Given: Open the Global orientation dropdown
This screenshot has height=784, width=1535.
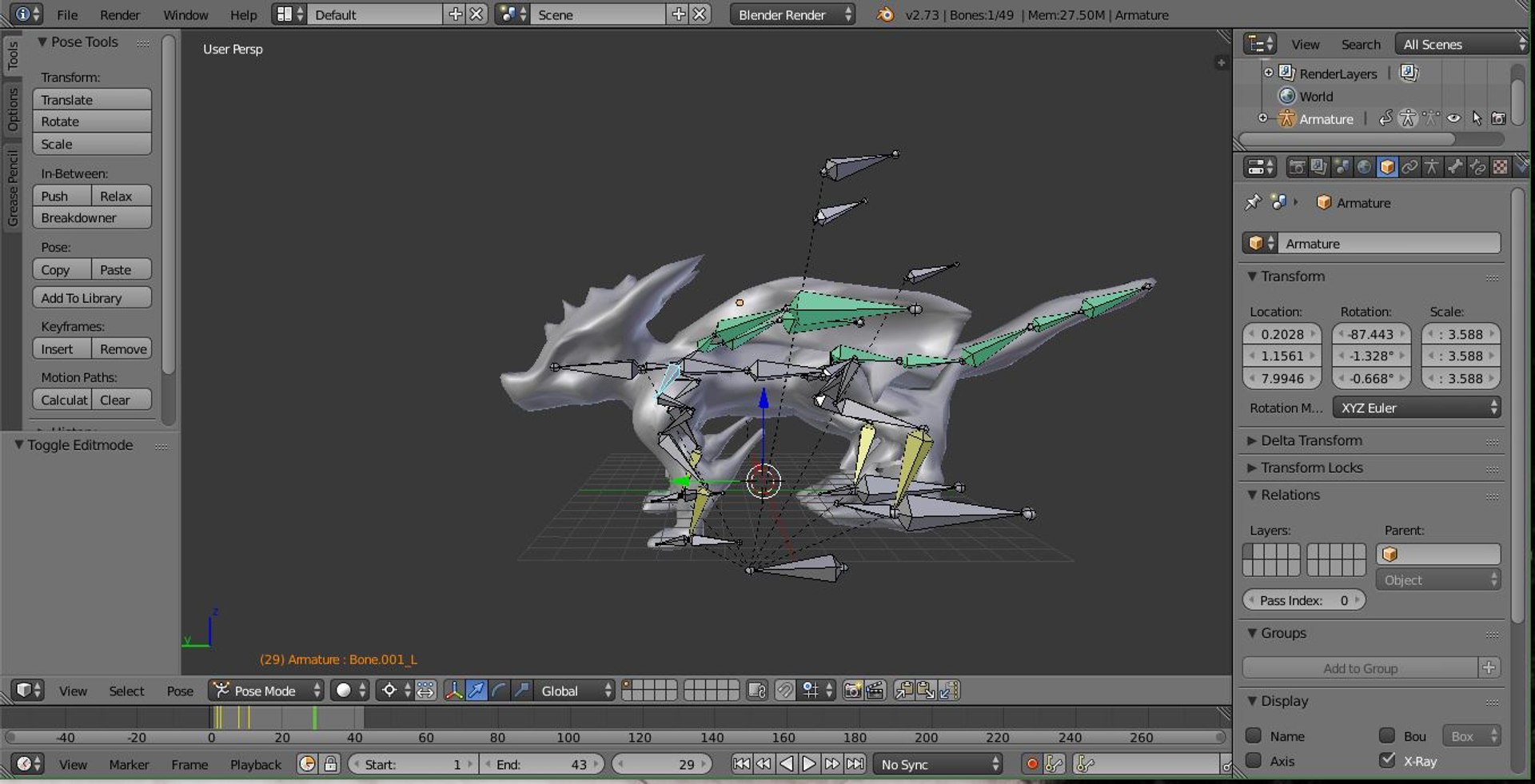Looking at the screenshot, I should pos(575,690).
